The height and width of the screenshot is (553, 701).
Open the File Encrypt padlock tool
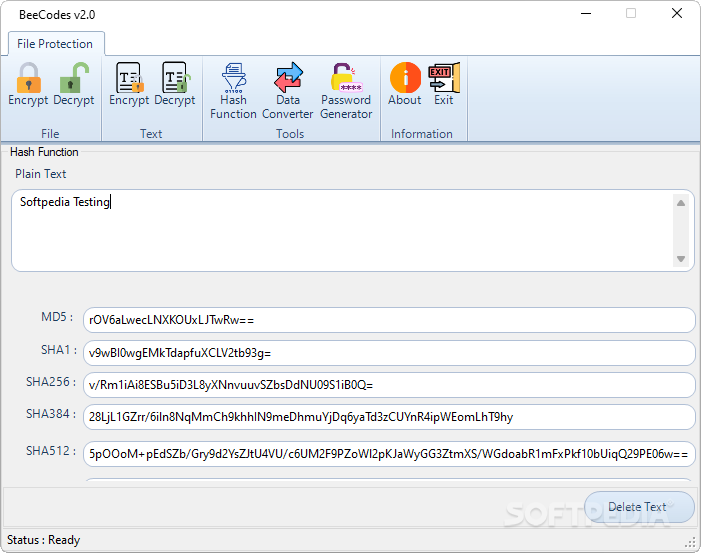tap(28, 84)
